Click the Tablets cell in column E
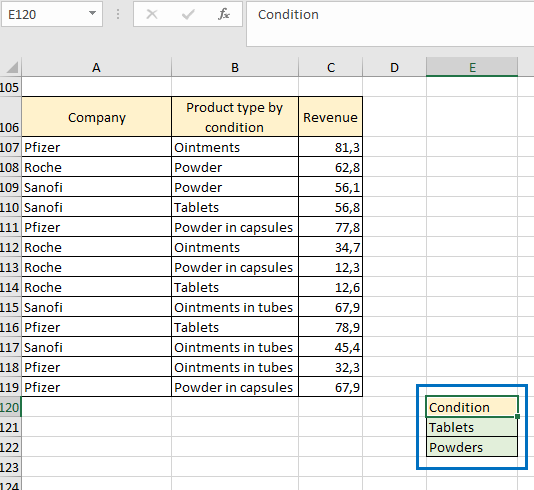 tap(472, 427)
